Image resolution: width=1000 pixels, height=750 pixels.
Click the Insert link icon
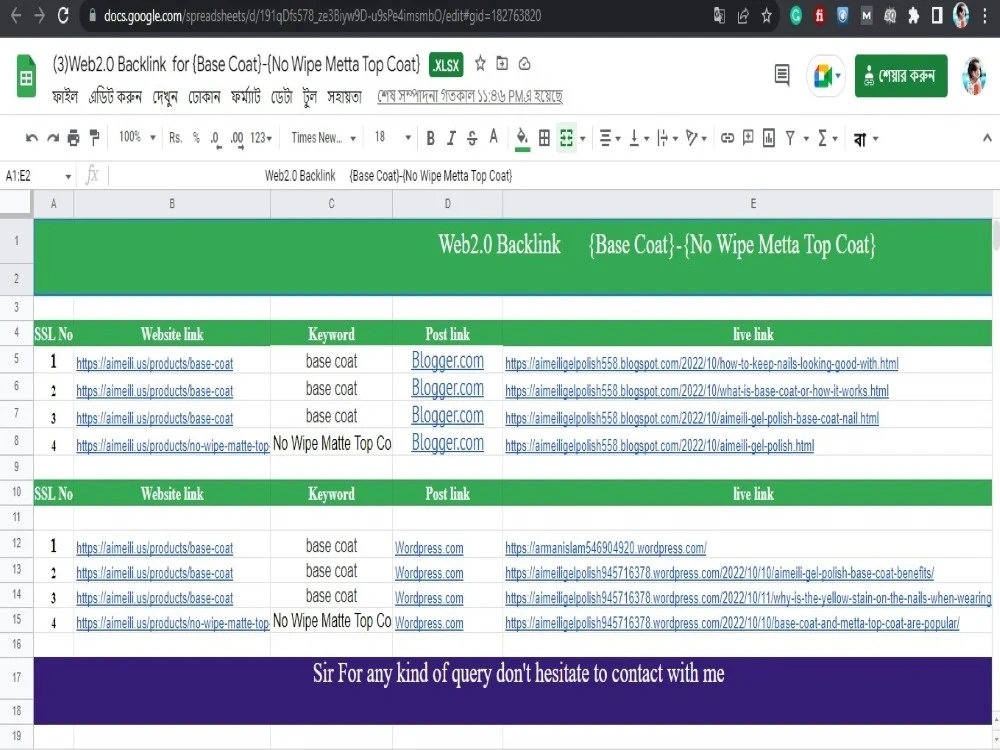click(x=727, y=138)
